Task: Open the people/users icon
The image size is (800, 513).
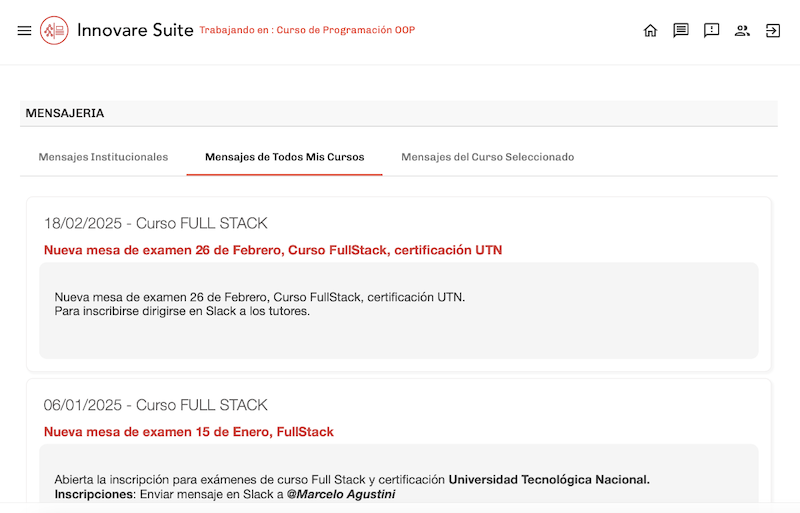Action: pyautogui.click(x=742, y=30)
